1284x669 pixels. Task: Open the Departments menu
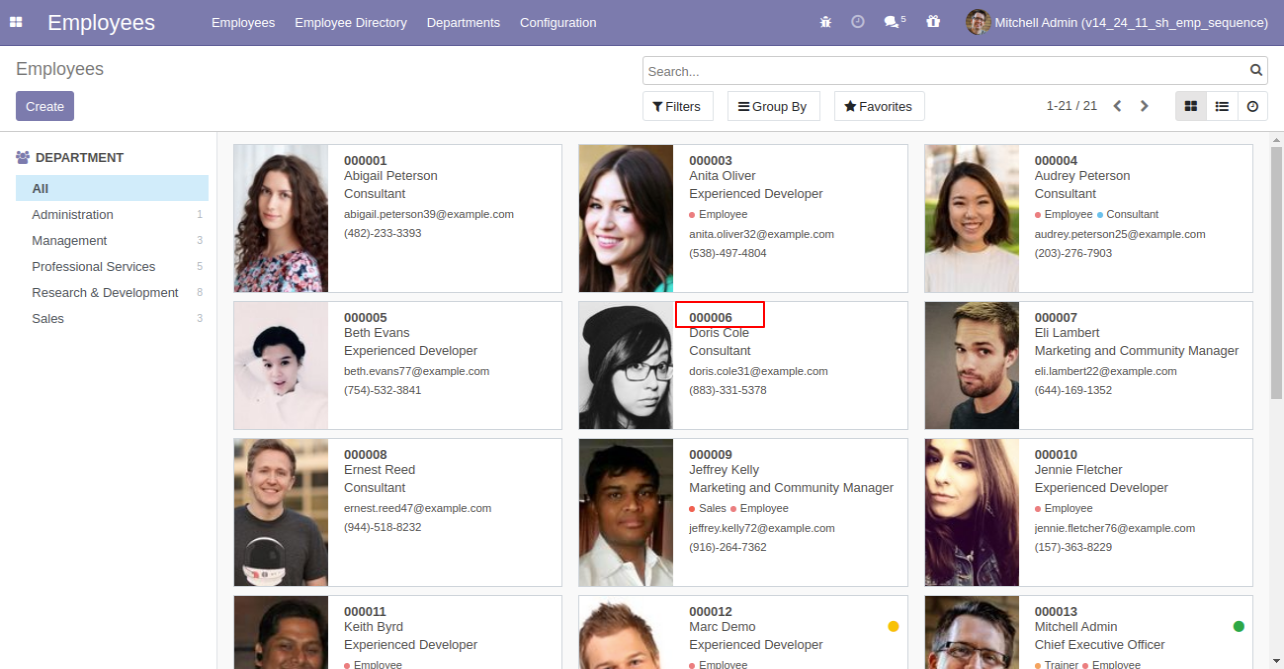(463, 22)
